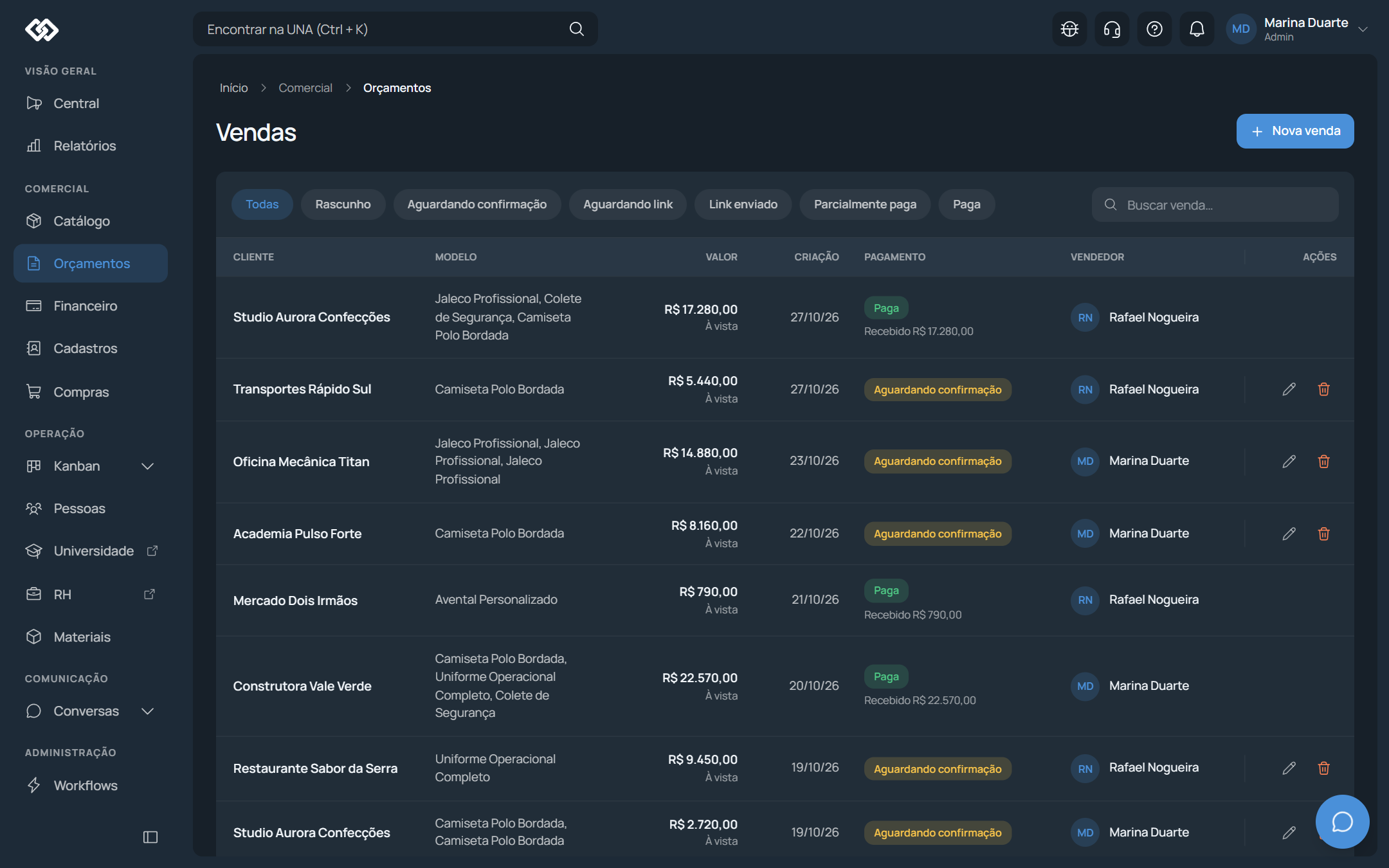Open Catálogo in the sidebar

click(91, 221)
